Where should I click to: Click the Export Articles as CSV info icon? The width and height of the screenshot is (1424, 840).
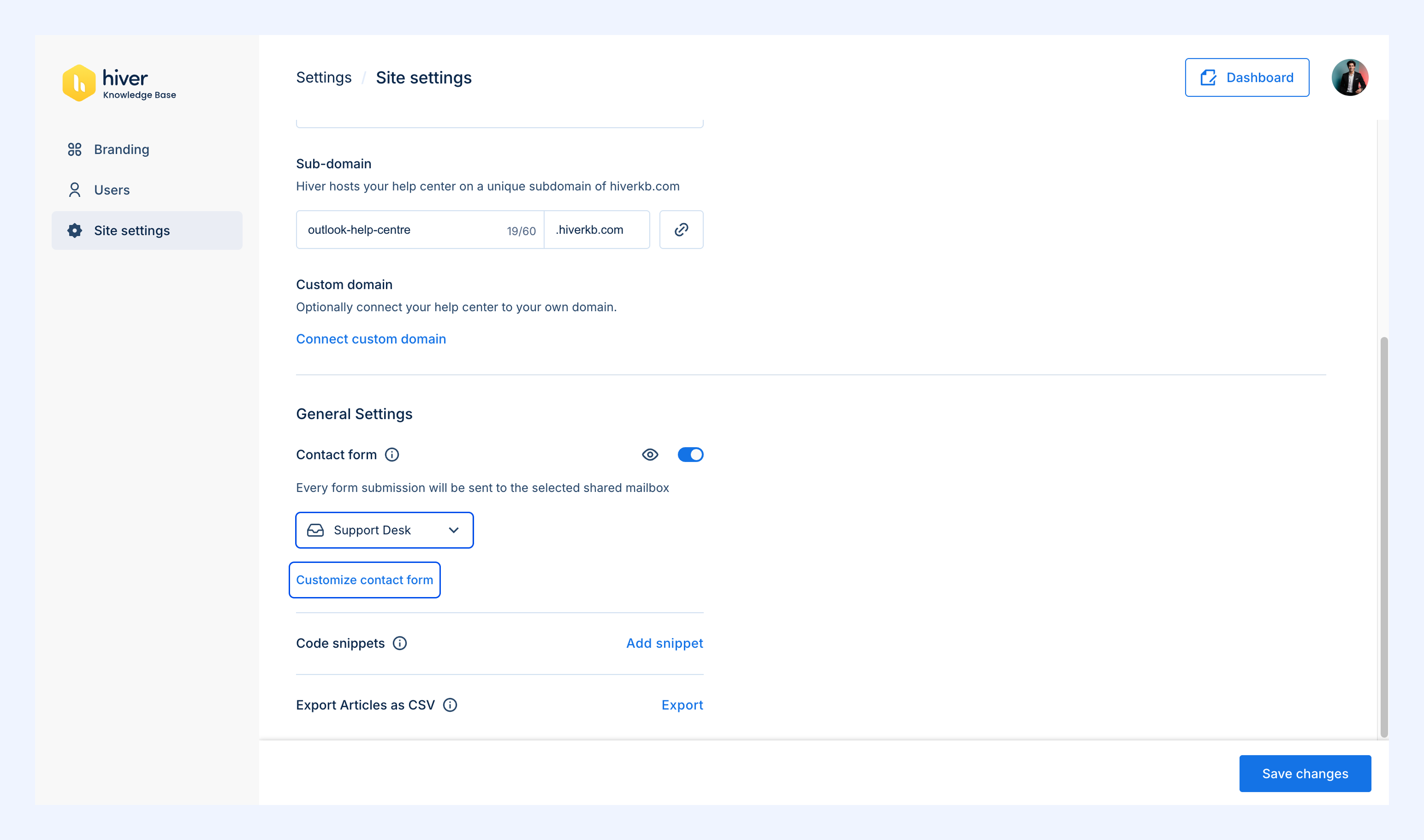[450, 705]
